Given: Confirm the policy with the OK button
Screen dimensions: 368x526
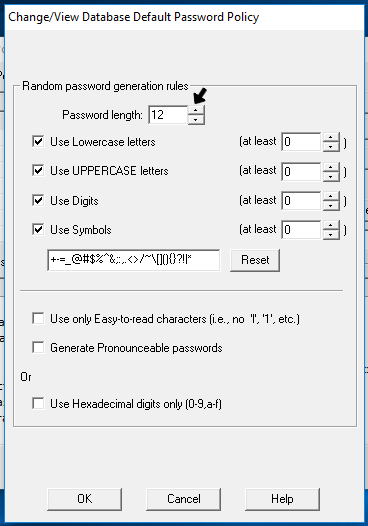Looking at the screenshot, I should click(x=85, y=499).
